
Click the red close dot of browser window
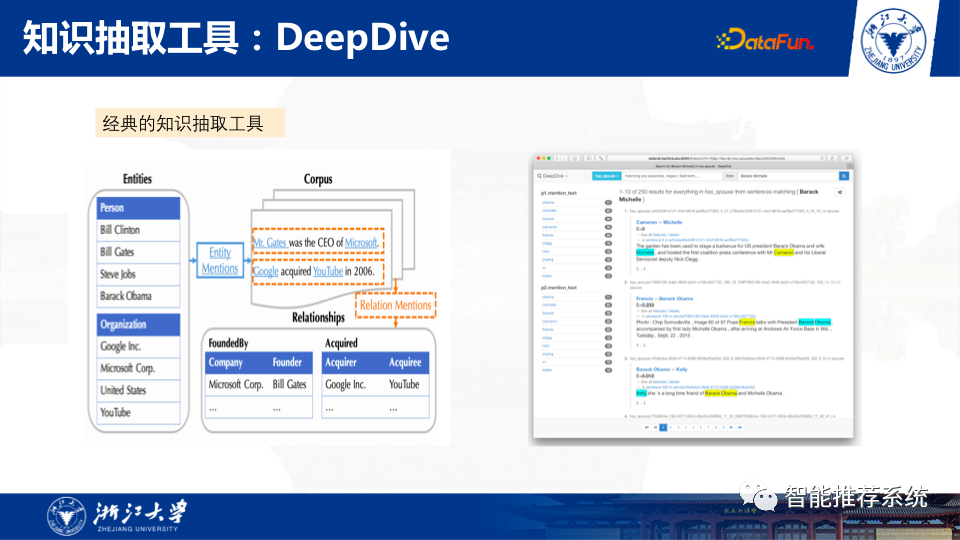[538, 158]
